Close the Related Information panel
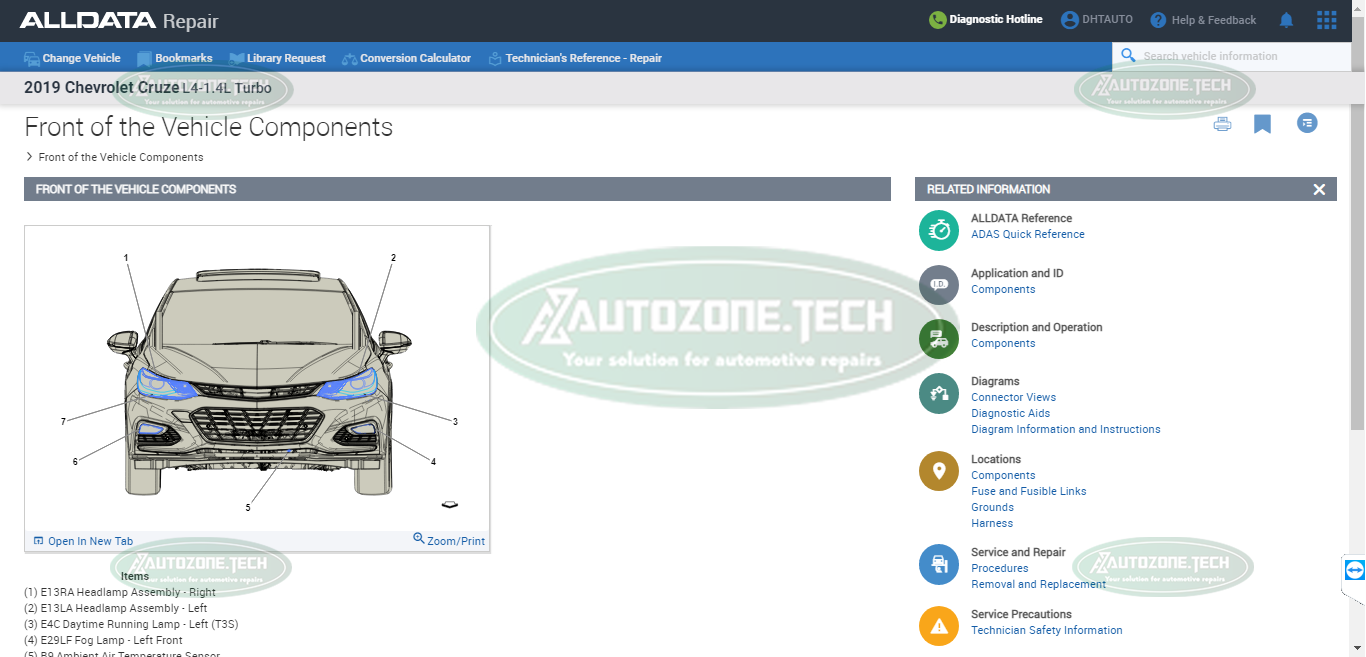 coord(1319,189)
